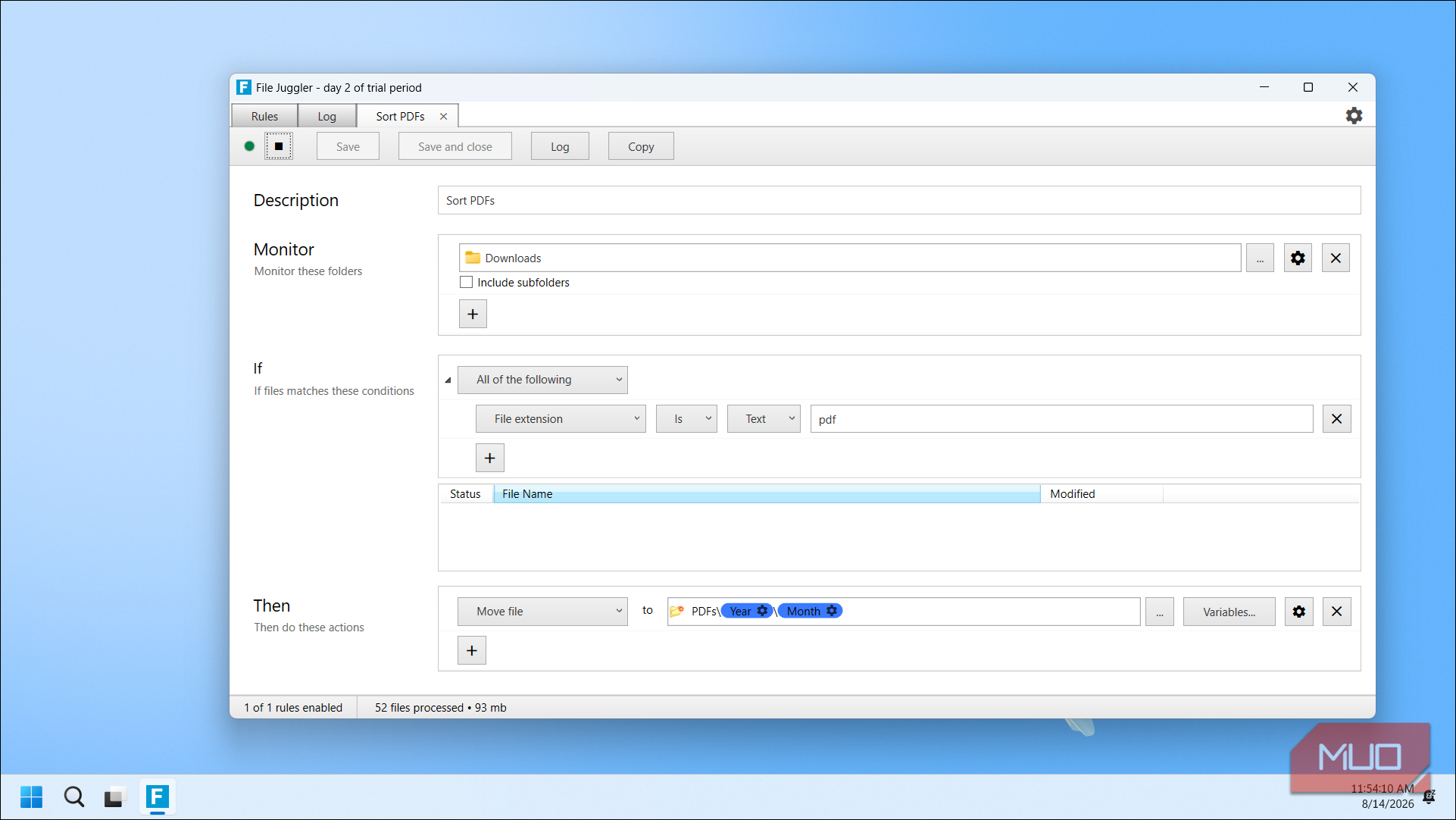Click the pdf extension value field

tap(1061, 419)
